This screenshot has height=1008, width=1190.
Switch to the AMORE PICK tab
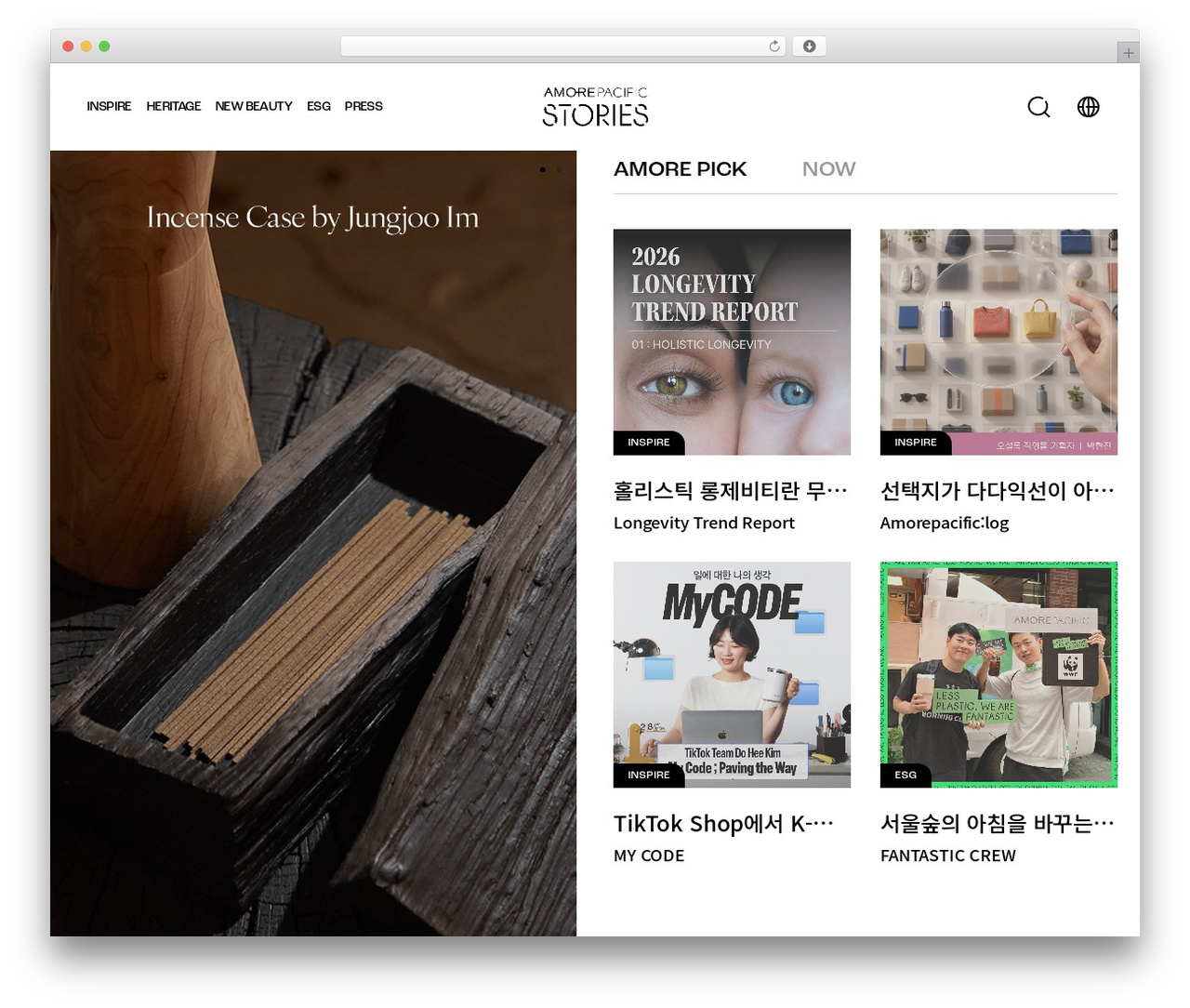pos(680,169)
